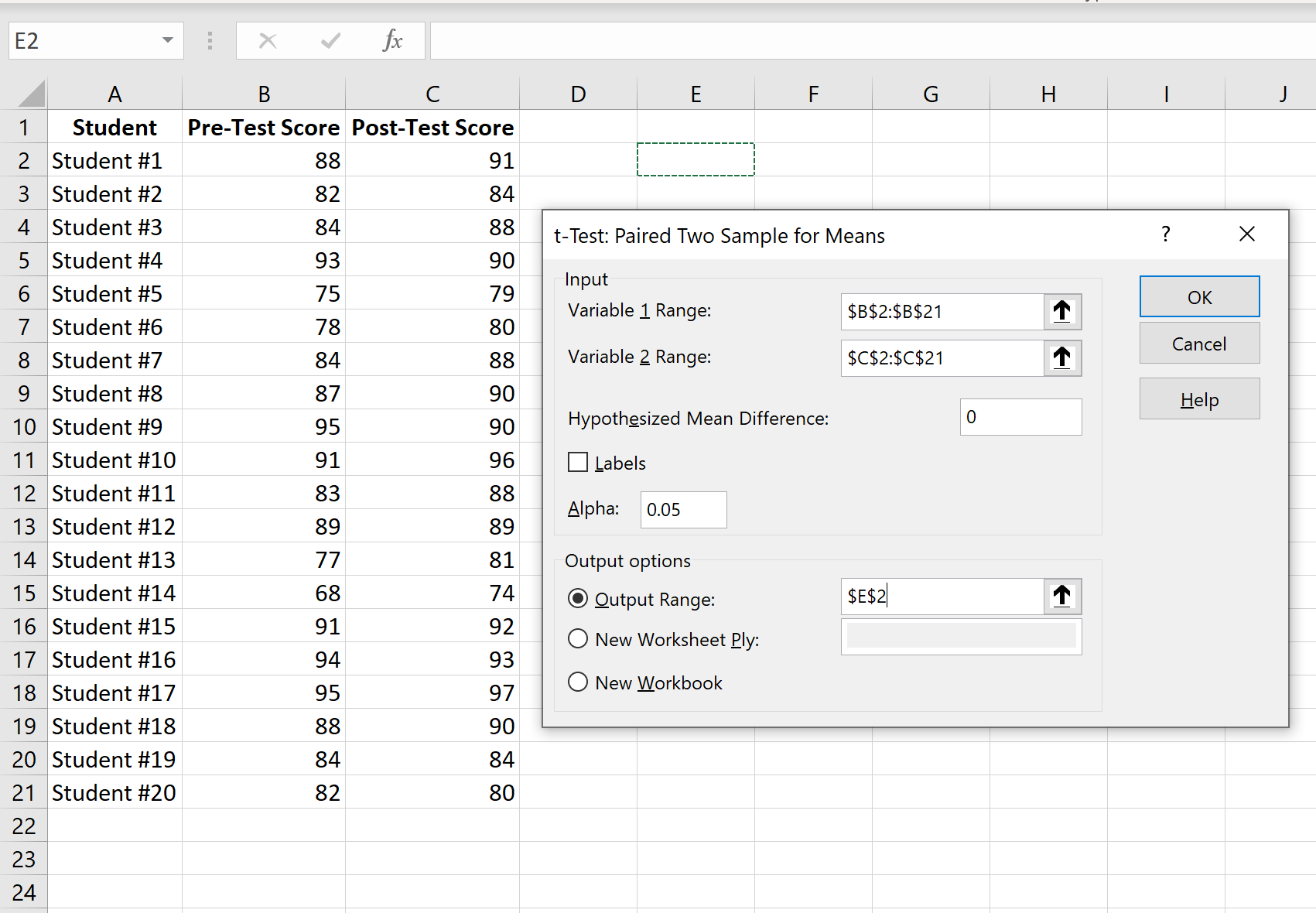Click the dialog question mark help icon
The image size is (1316, 913).
tap(1166, 234)
